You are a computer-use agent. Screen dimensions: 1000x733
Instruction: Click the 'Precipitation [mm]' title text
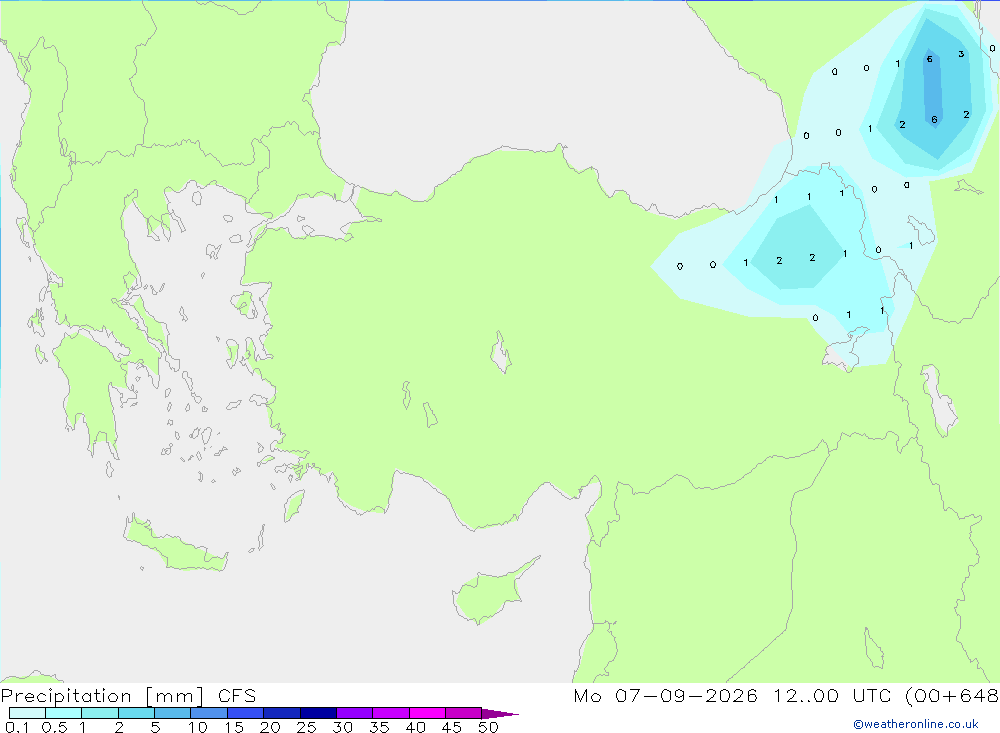tap(103, 696)
